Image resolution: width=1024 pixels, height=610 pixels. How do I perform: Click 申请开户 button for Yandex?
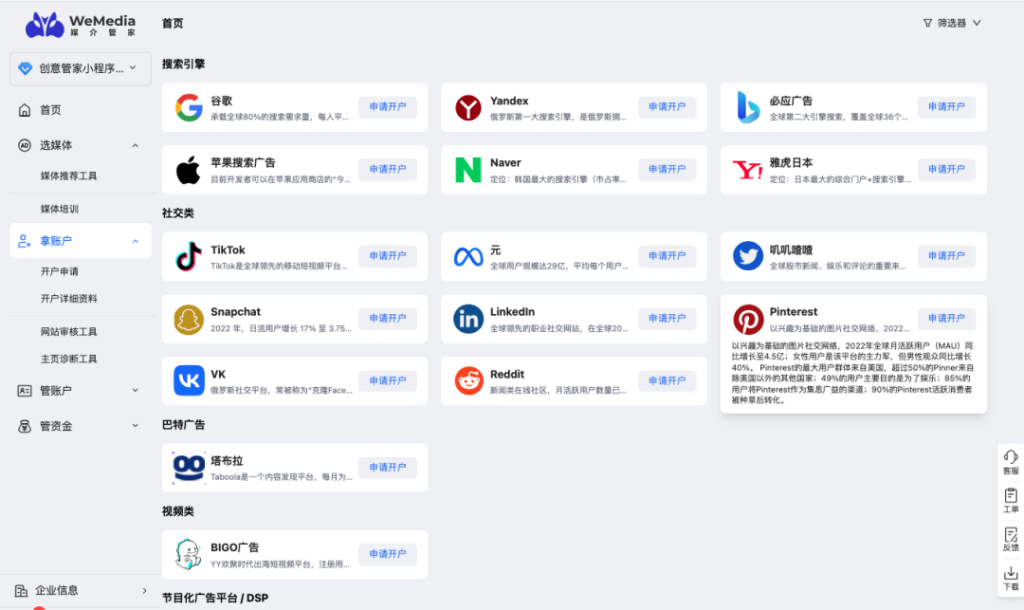pos(667,107)
